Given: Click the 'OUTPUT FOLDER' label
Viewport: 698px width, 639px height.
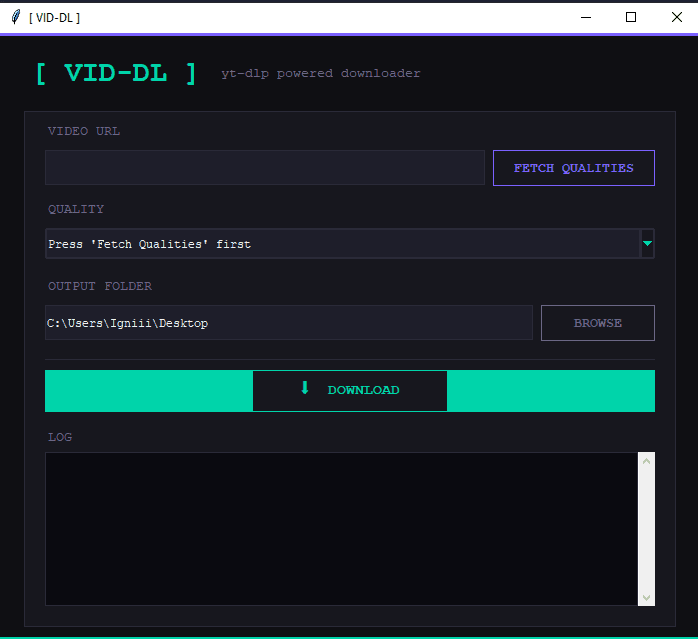Looking at the screenshot, I should click(x=100, y=286).
